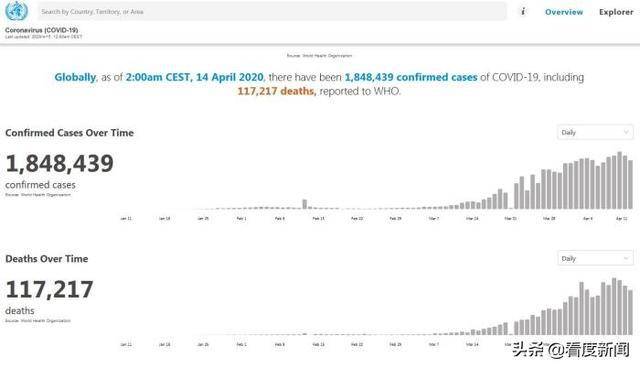Open the confirmed cases Daily dropdown
640x368 pixels.
point(595,132)
